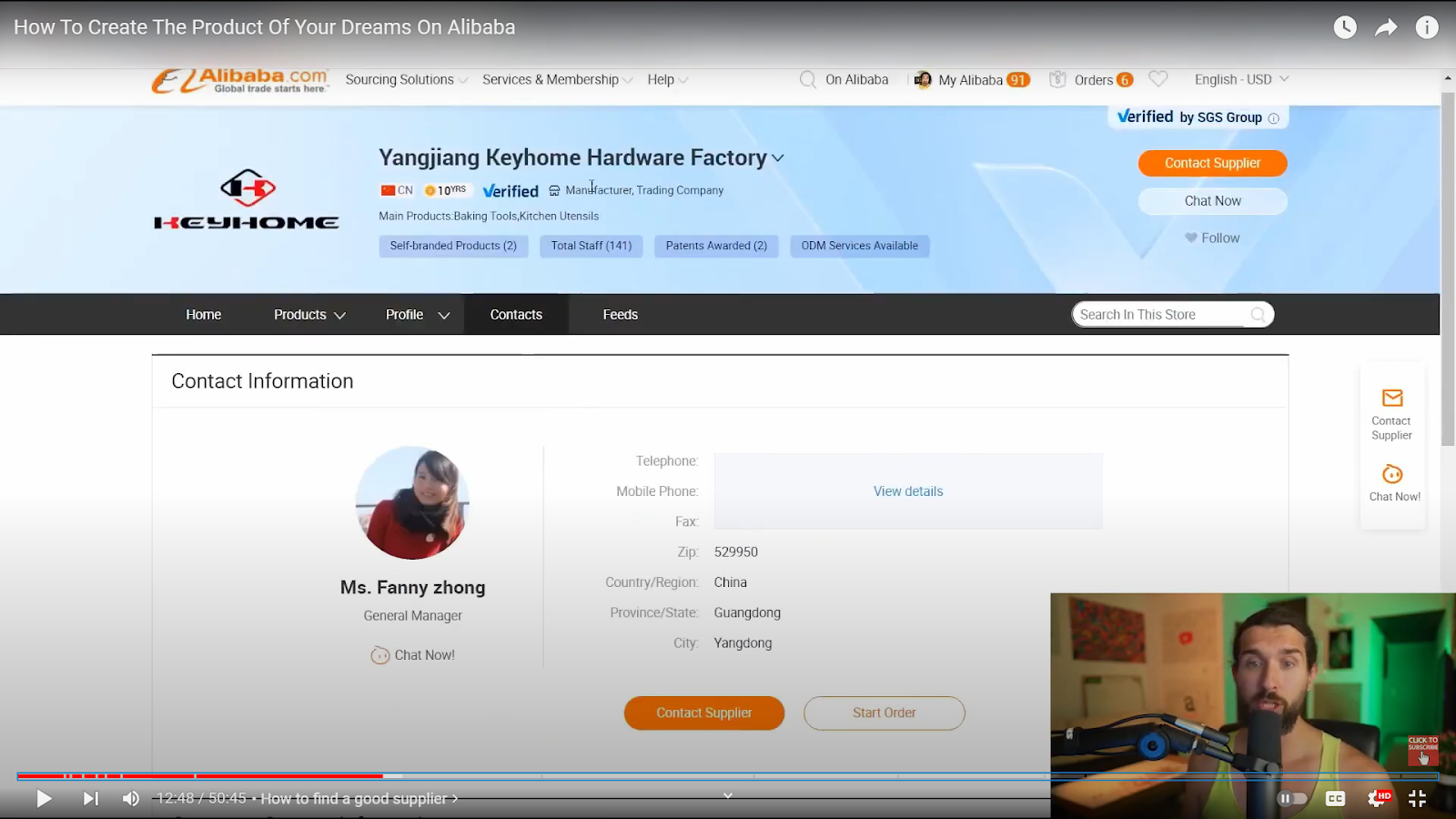Click the Keyhome company logo
The height and width of the screenshot is (819, 1456).
[247, 199]
